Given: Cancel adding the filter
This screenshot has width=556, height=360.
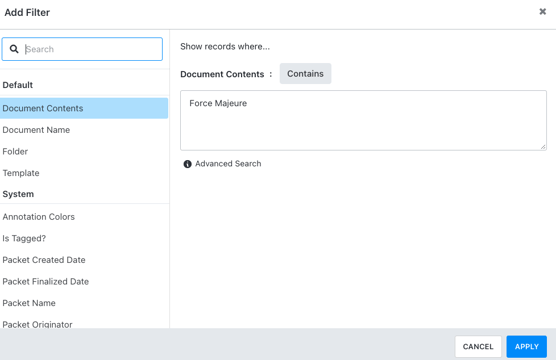Looking at the screenshot, I should point(478,347).
